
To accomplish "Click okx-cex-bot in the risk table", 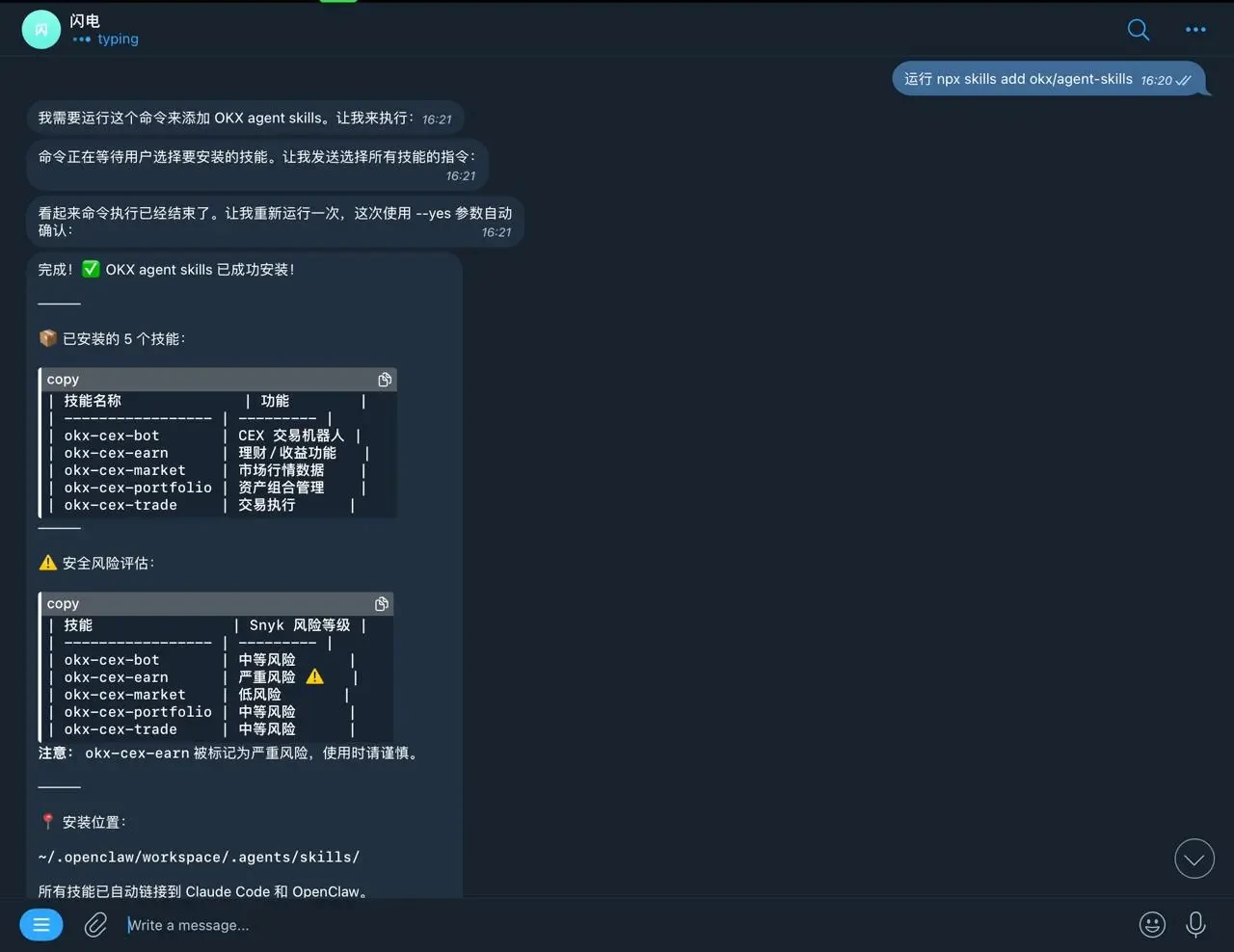I will [112, 660].
